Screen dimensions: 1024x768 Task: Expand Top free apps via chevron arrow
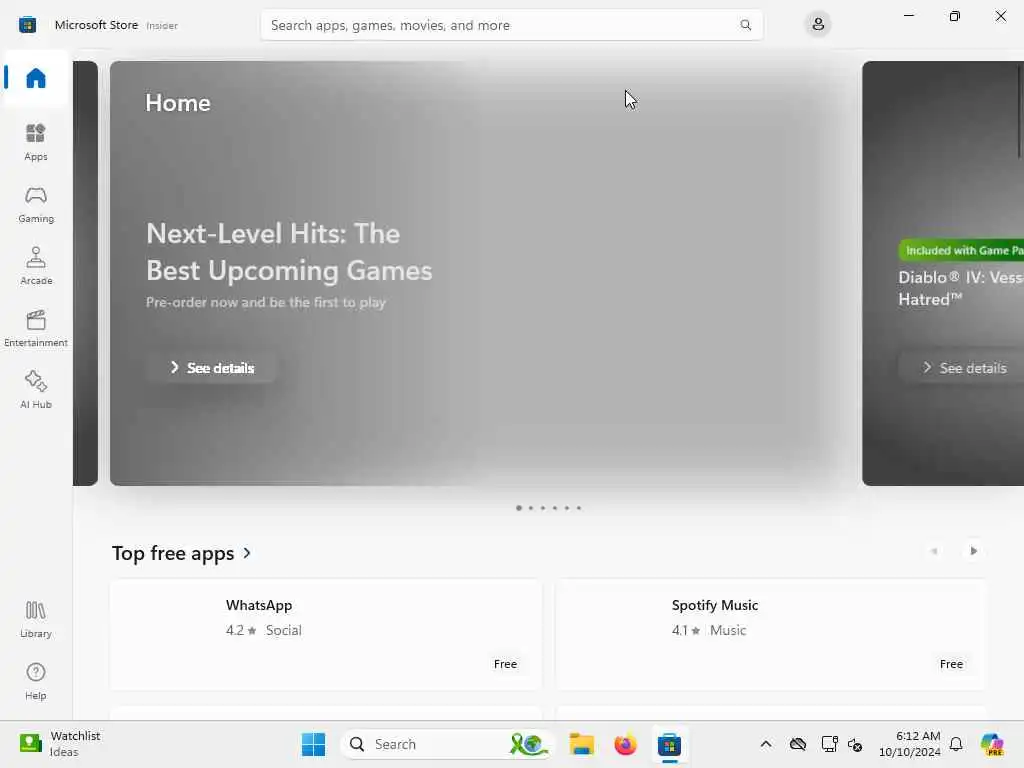click(247, 553)
